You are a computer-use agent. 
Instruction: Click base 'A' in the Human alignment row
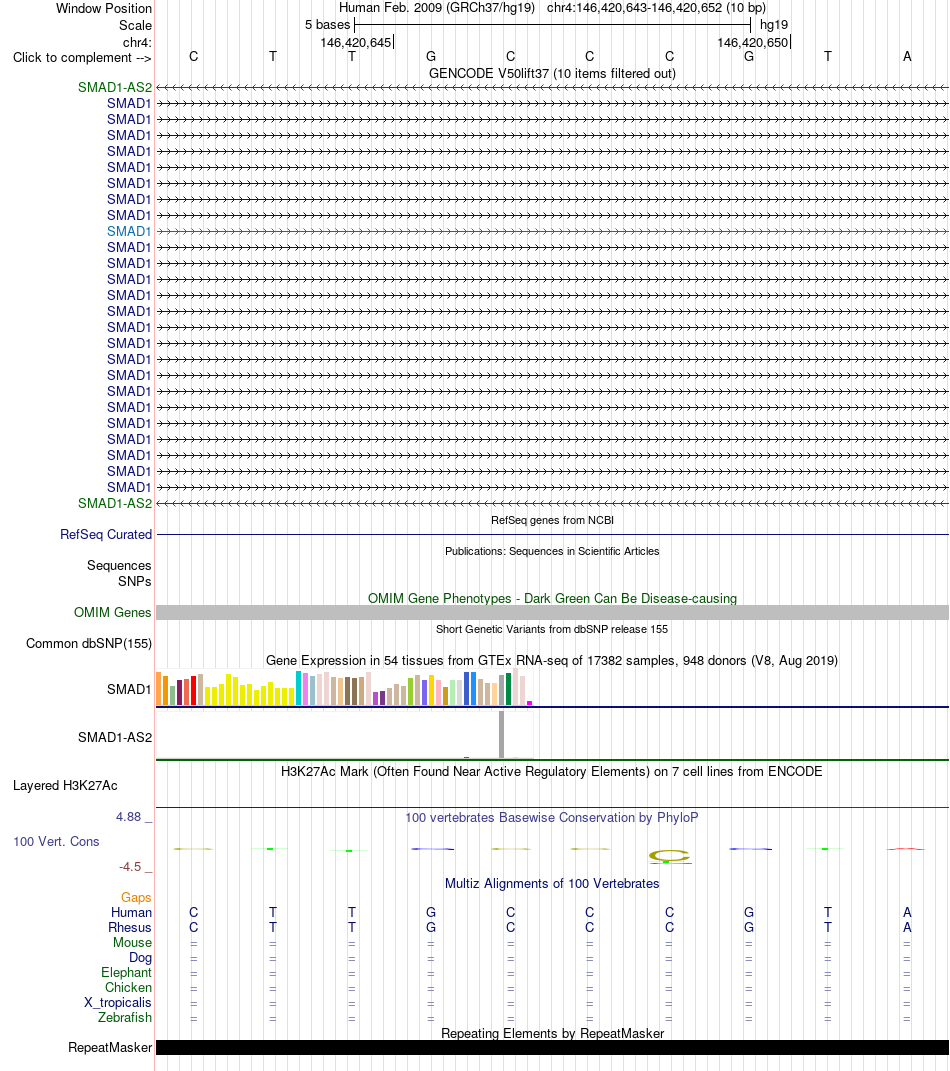click(x=907, y=913)
